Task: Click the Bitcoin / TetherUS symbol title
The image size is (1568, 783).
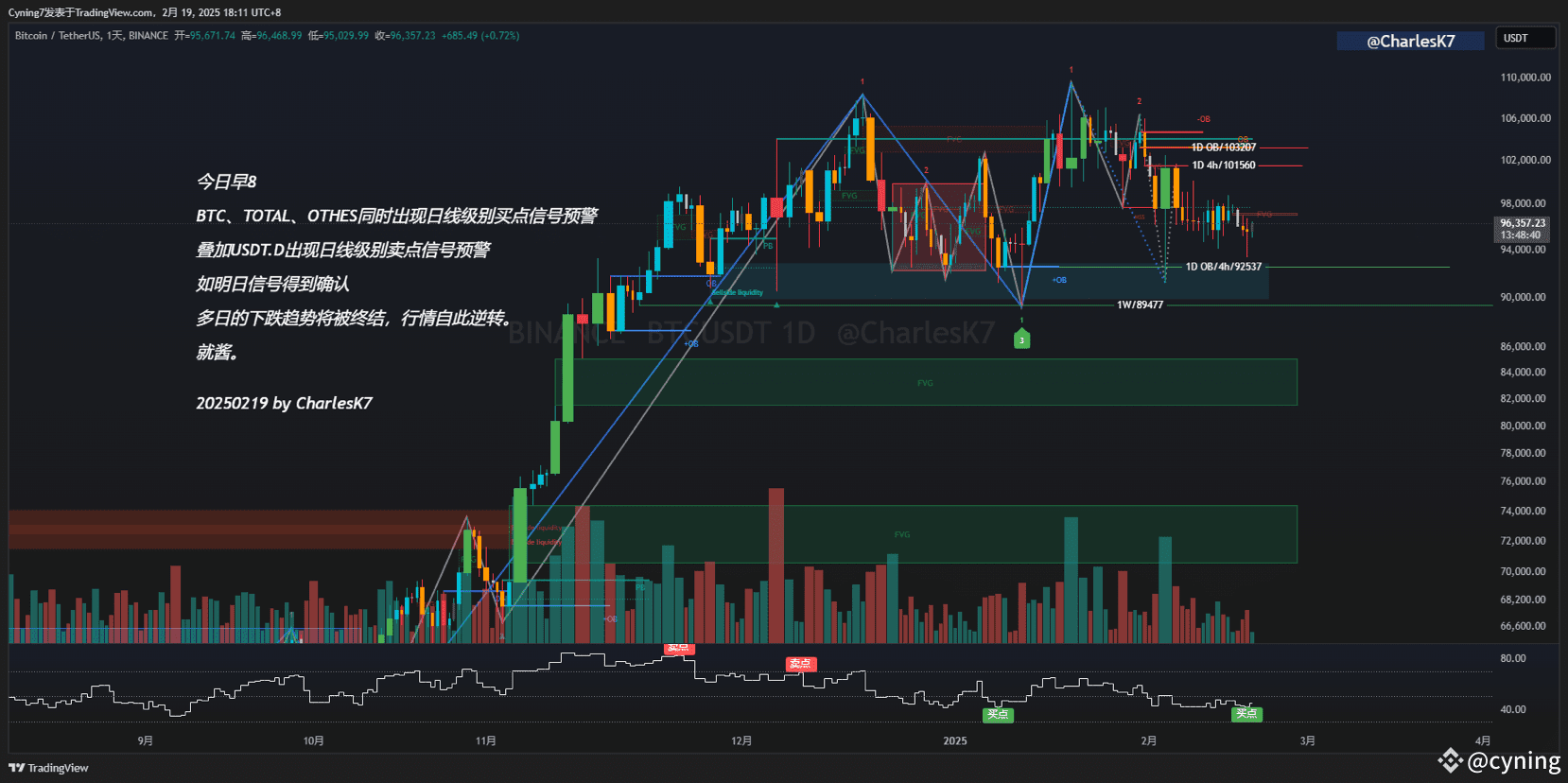Action: click(x=58, y=36)
